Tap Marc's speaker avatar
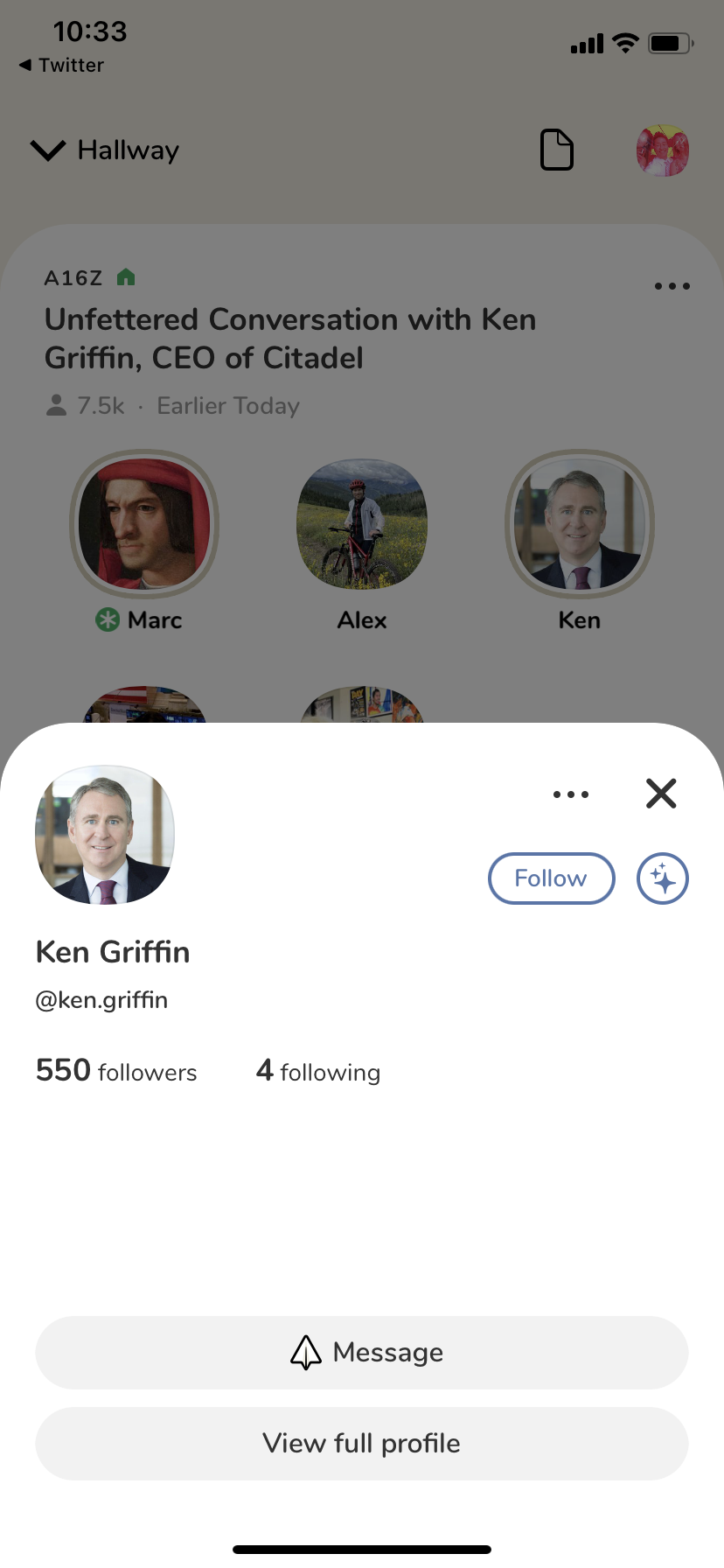Screen dimensions: 724x1568 pos(144,523)
